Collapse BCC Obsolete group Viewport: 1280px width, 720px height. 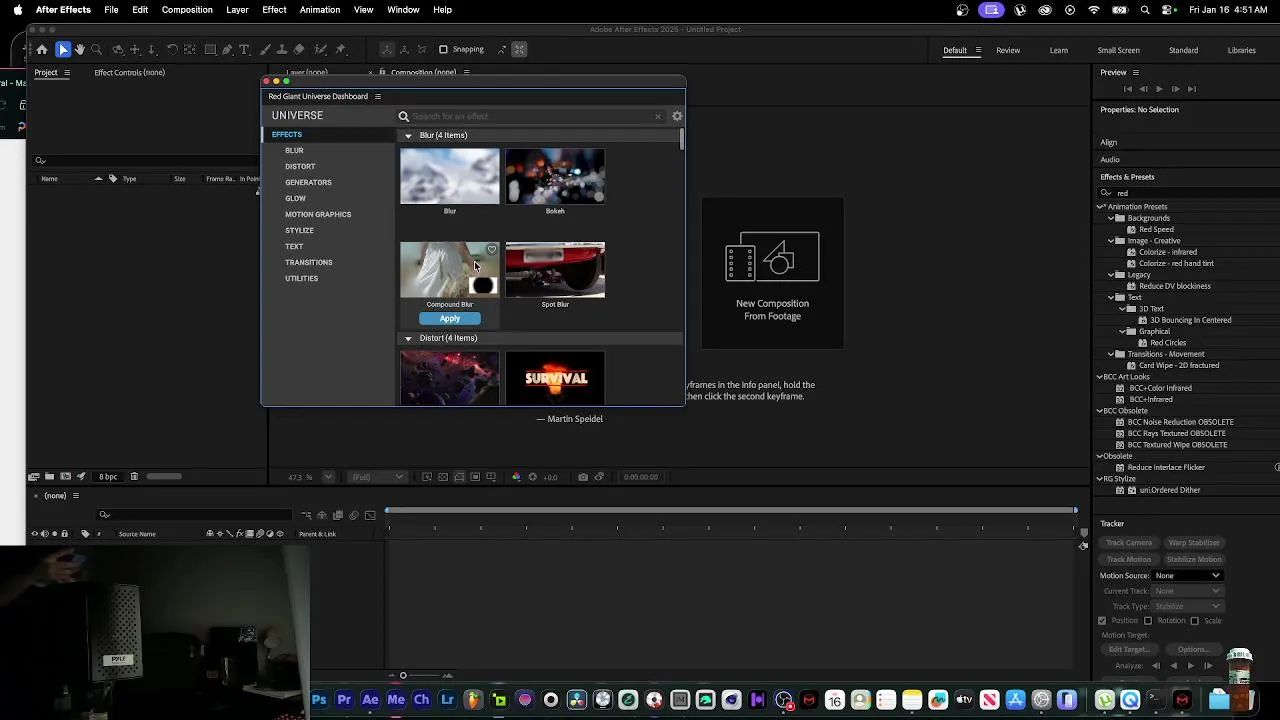(x=1100, y=411)
